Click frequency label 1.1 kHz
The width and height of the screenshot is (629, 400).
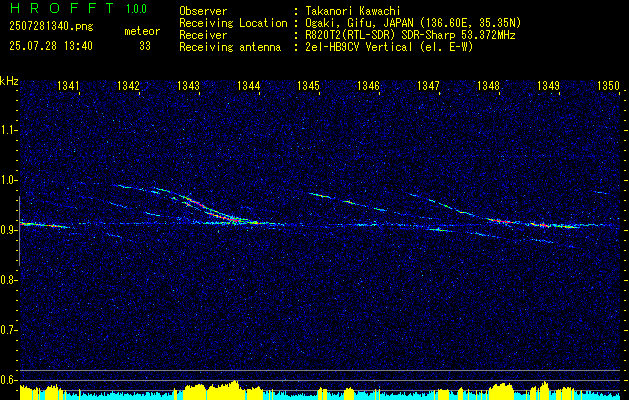[8, 130]
